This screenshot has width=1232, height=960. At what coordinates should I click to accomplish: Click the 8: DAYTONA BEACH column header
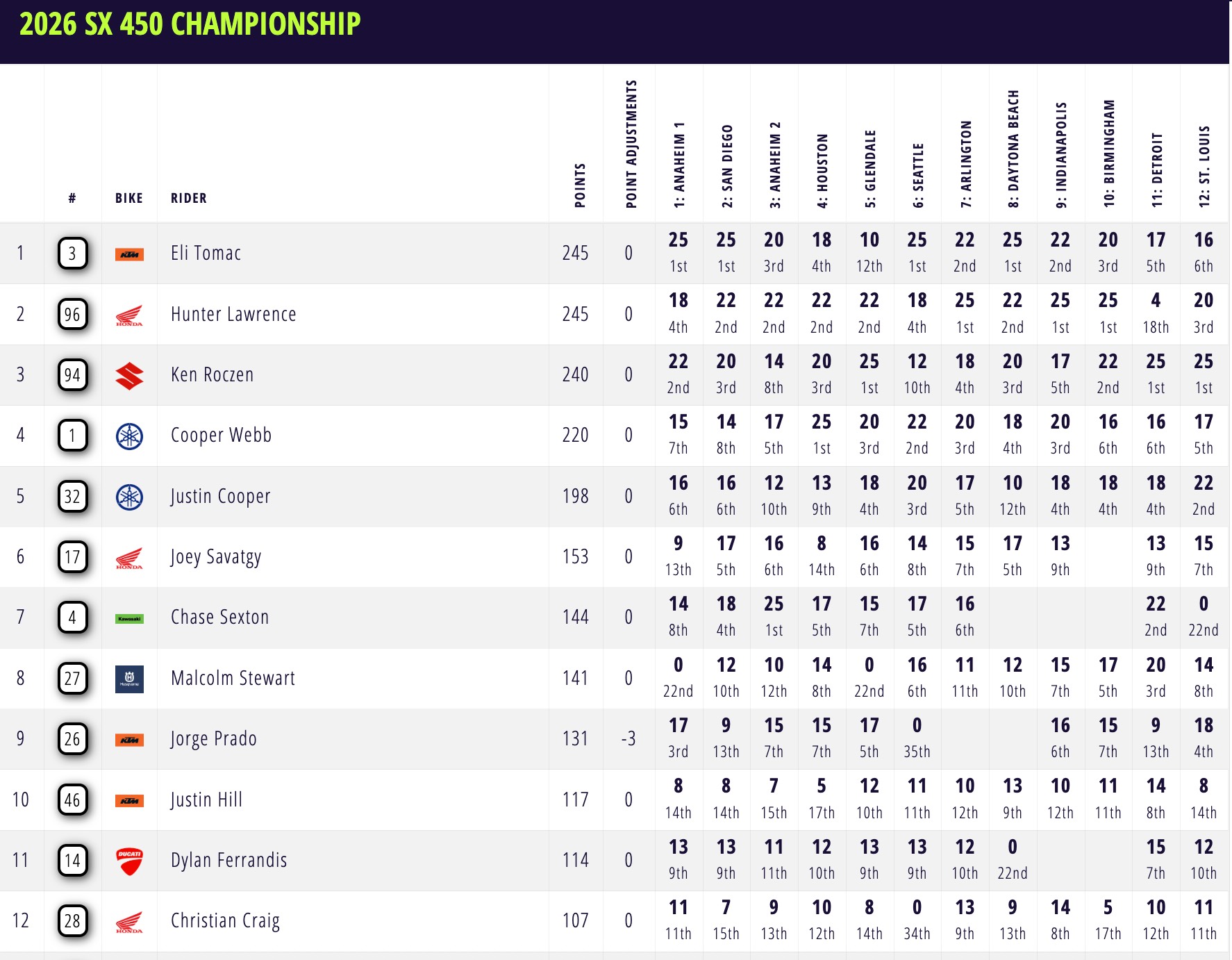[x=1013, y=149]
